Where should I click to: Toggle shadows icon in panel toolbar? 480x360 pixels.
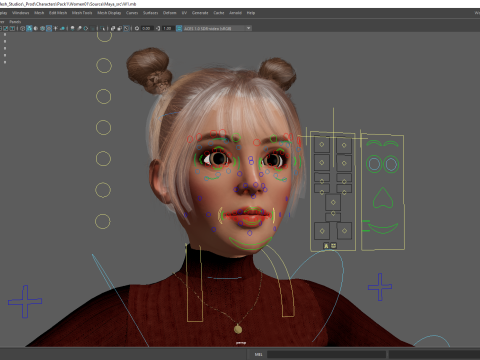click(x=62, y=28)
